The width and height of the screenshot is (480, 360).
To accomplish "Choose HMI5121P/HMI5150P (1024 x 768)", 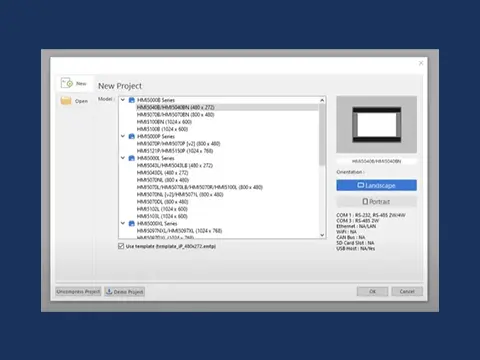I will (x=175, y=151).
